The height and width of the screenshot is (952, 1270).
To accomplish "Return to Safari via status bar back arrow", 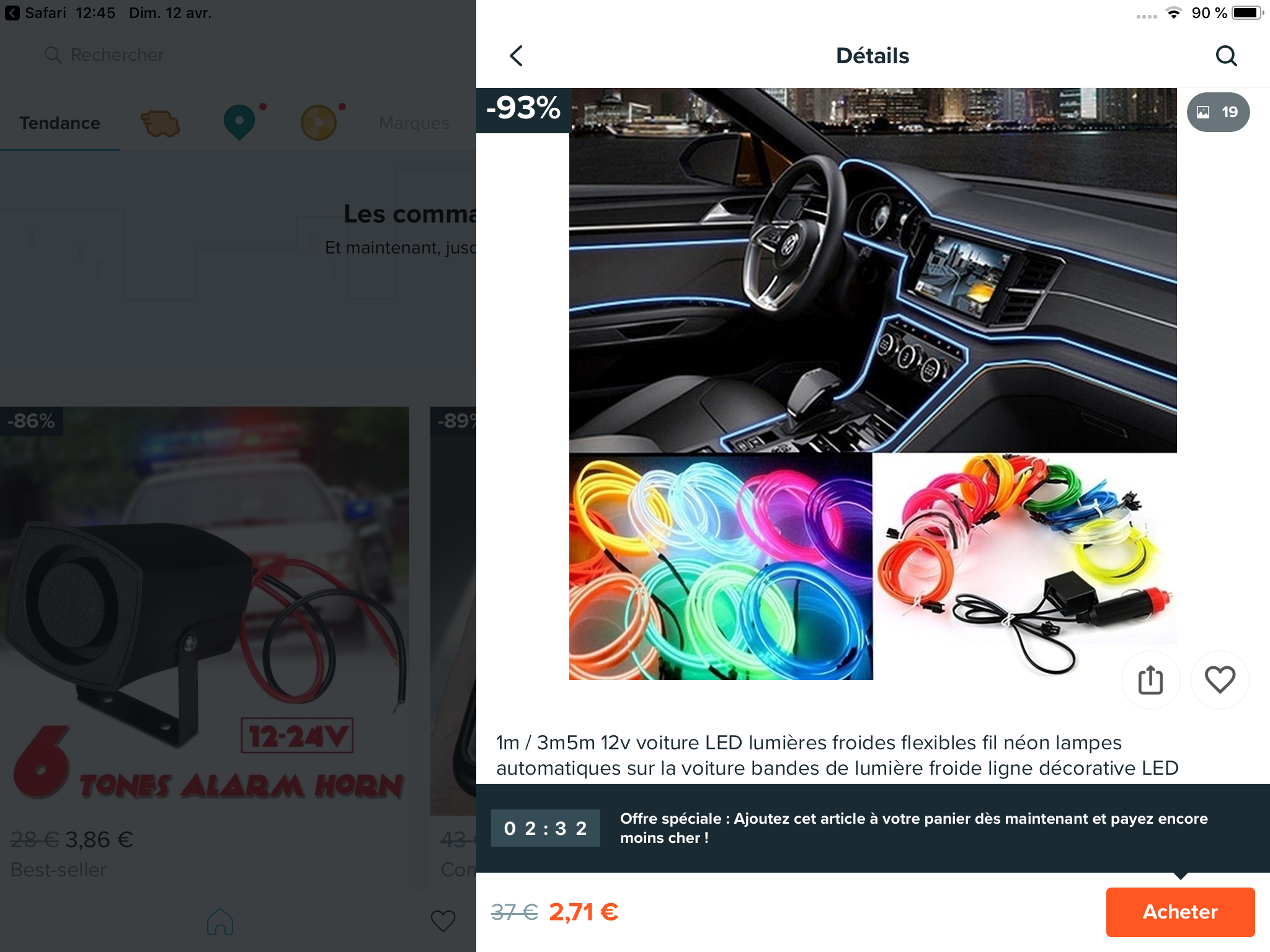I will point(12,13).
